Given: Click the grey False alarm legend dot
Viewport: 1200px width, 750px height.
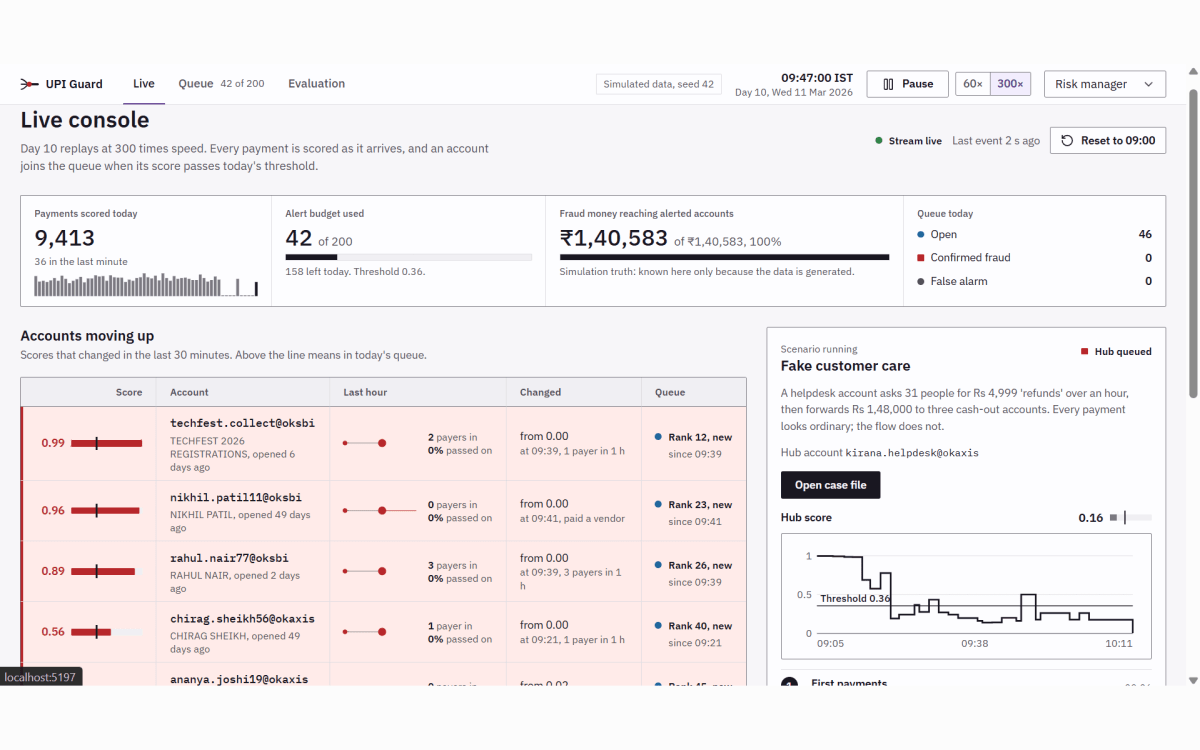Looking at the screenshot, I should [921, 282].
